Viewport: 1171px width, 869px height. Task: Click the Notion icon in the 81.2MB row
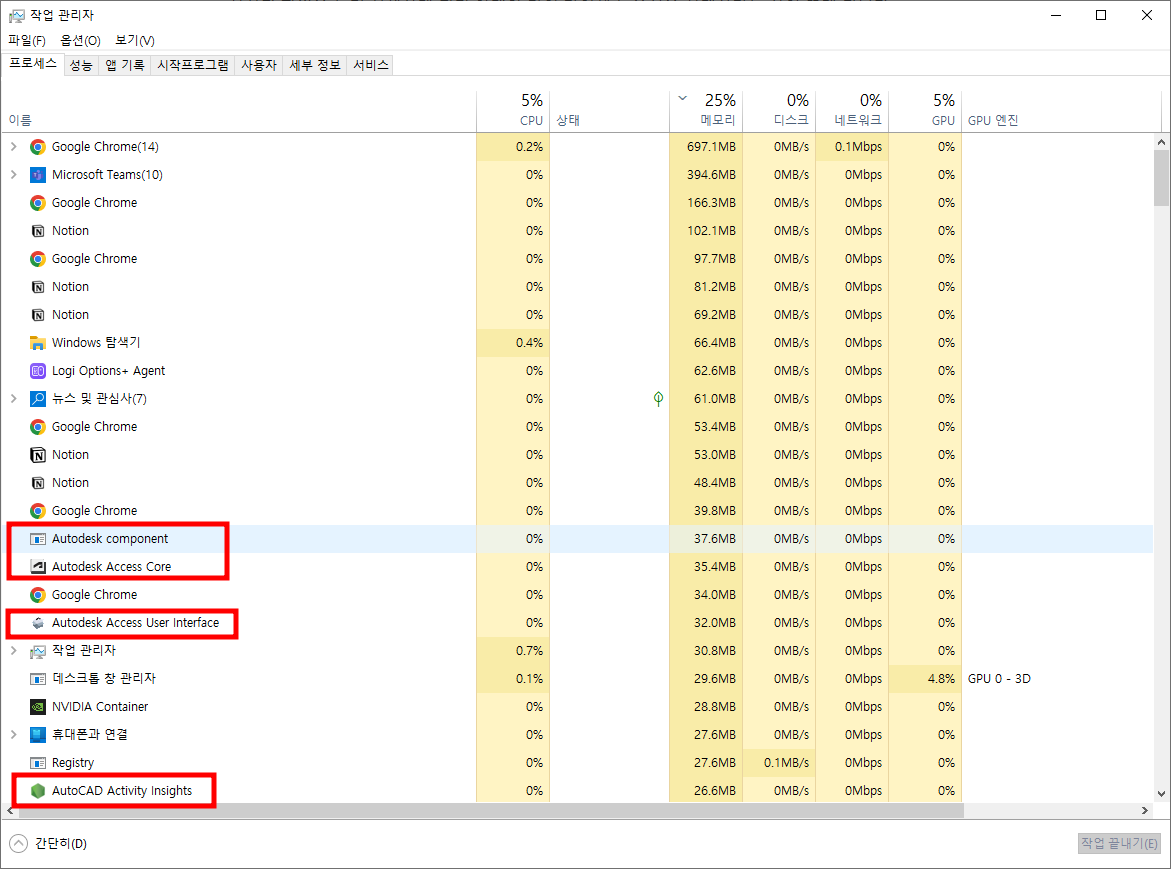pyautogui.click(x=37, y=287)
